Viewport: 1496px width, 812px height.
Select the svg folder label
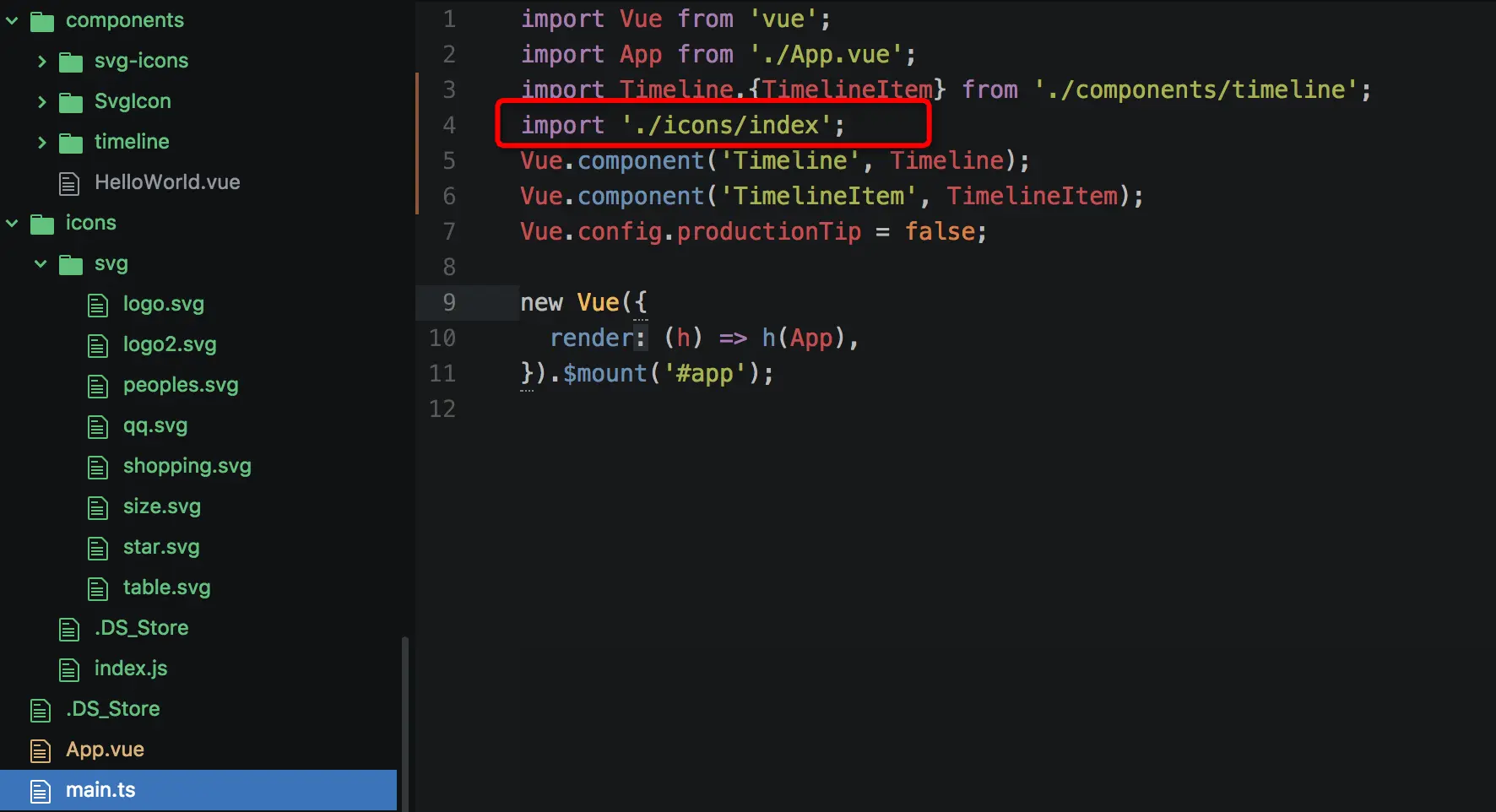pyautogui.click(x=111, y=264)
